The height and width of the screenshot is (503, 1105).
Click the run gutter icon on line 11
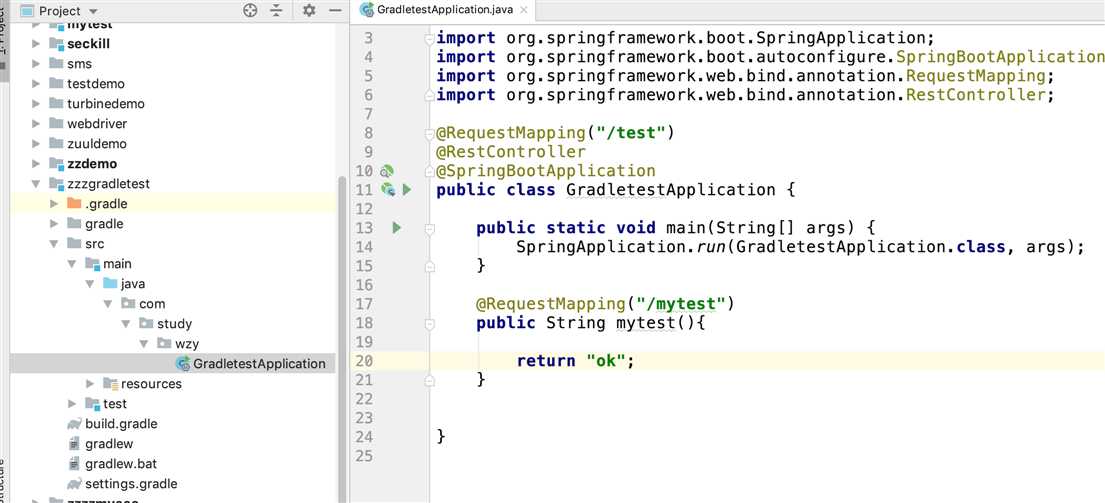407,190
